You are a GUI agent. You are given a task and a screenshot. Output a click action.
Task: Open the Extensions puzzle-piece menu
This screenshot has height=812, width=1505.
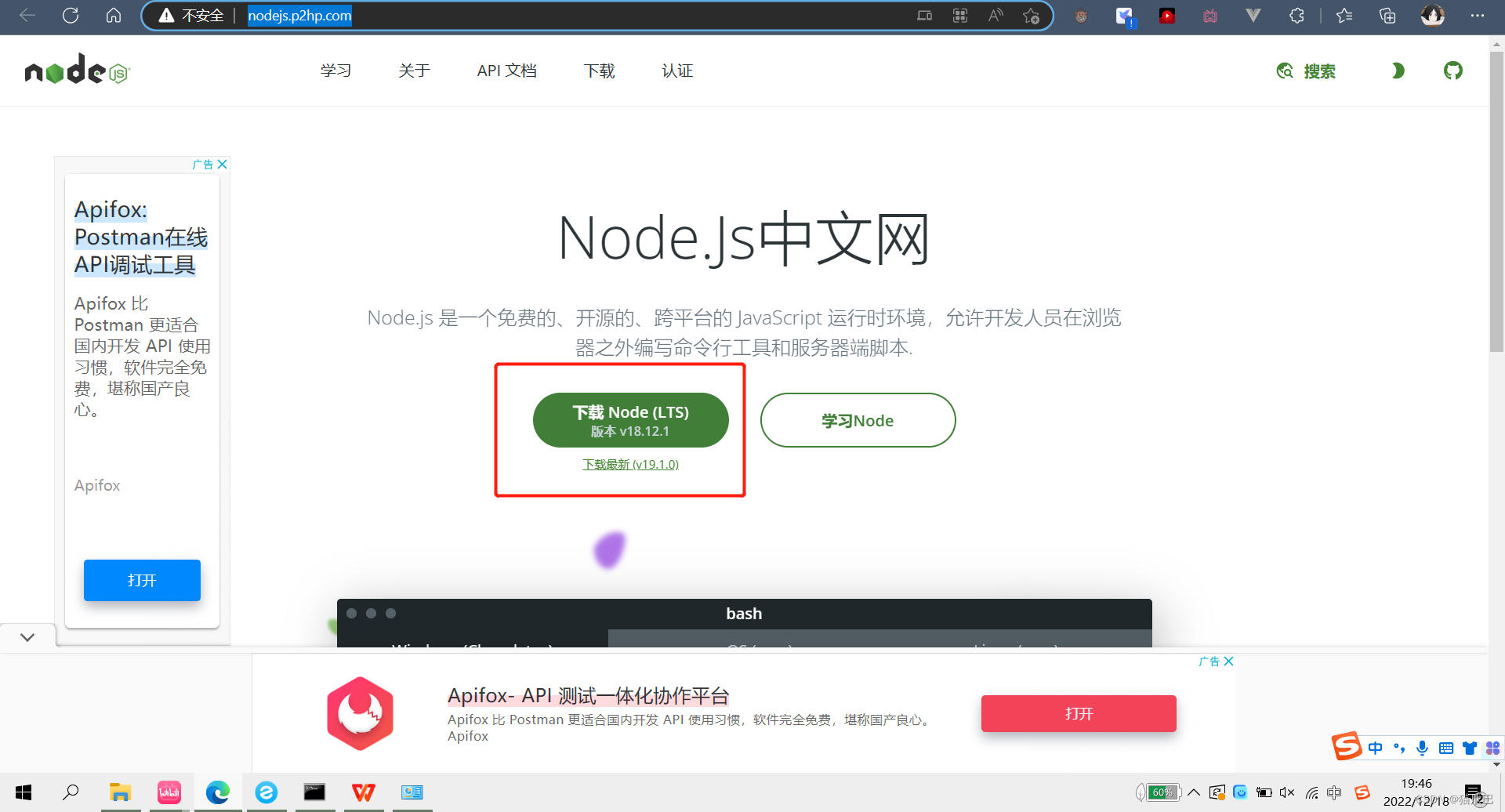tap(1296, 16)
